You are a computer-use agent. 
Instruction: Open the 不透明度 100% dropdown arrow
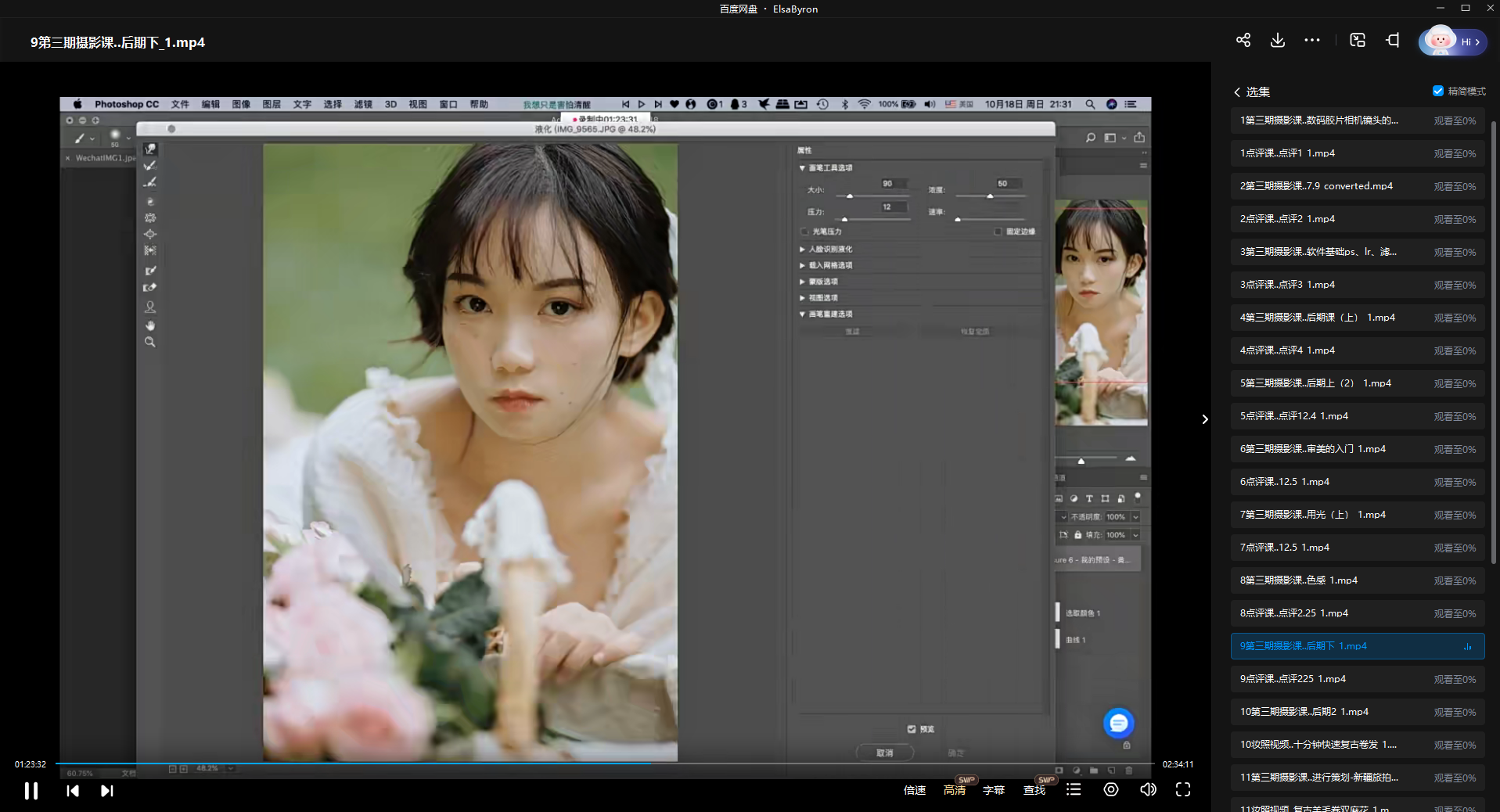click(1135, 517)
